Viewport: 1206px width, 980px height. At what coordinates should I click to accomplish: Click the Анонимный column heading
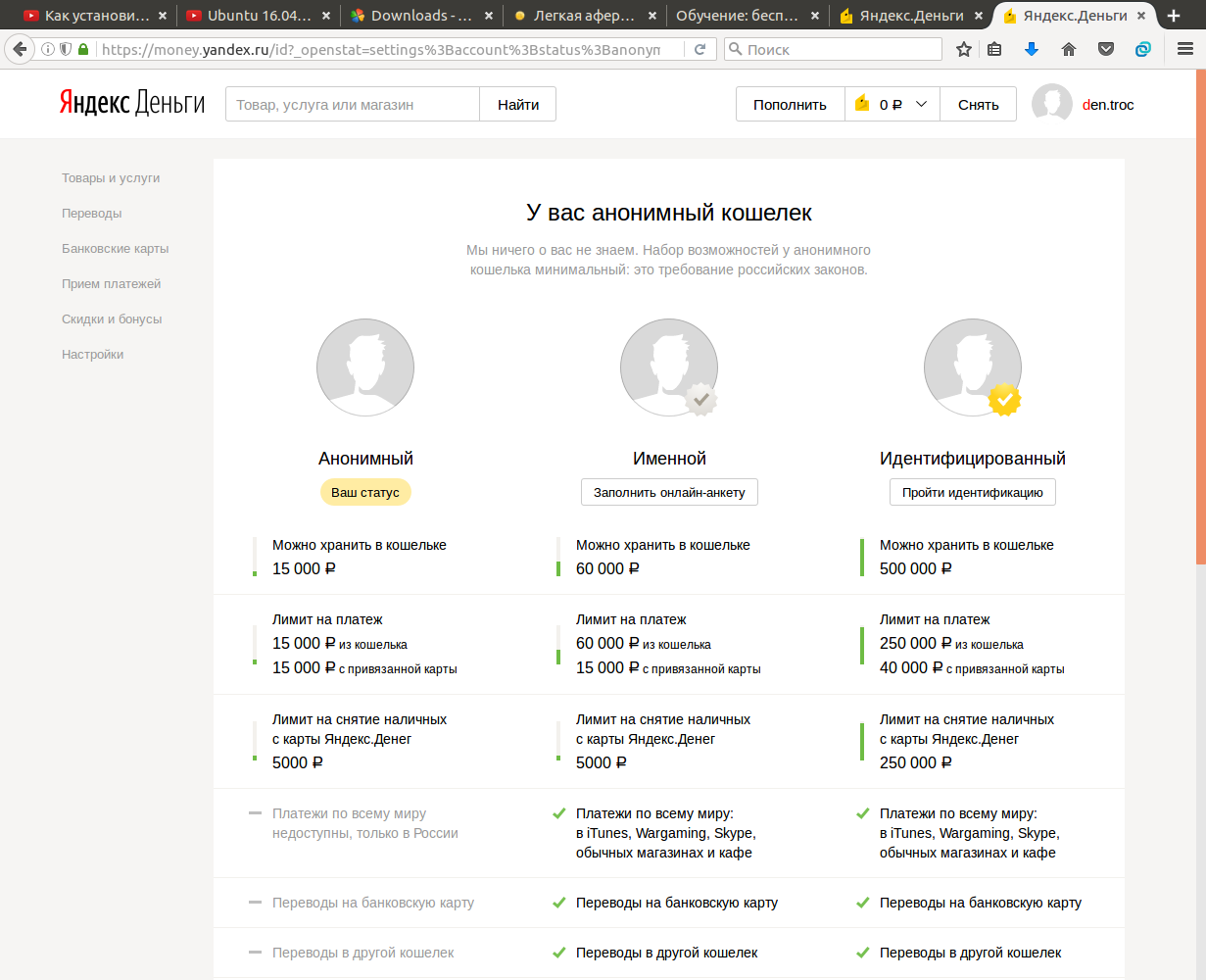(x=365, y=459)
